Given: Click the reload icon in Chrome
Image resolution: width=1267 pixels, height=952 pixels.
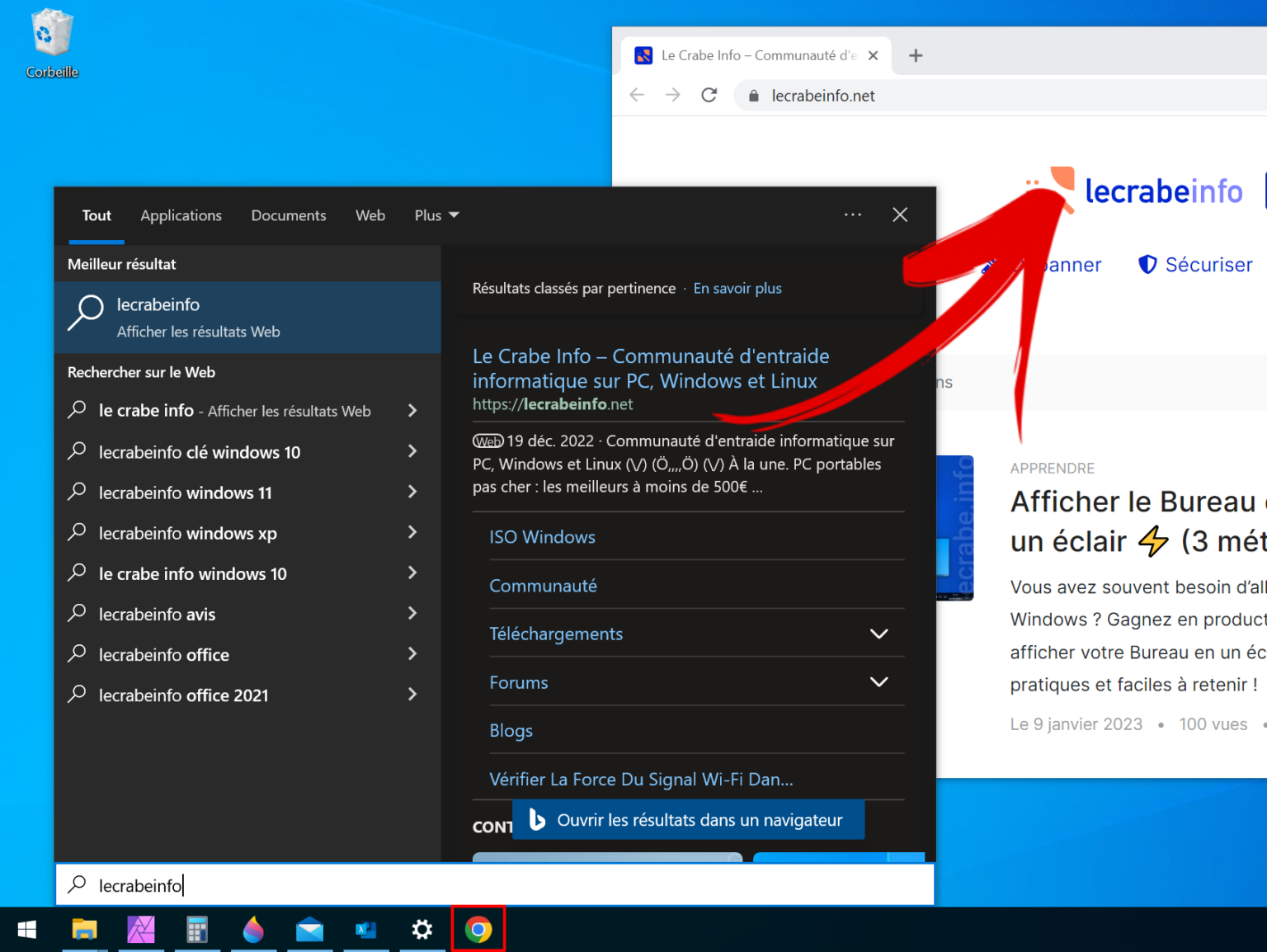Looking at the screenshot, I should pyautogui.click(x=709, y=95).
